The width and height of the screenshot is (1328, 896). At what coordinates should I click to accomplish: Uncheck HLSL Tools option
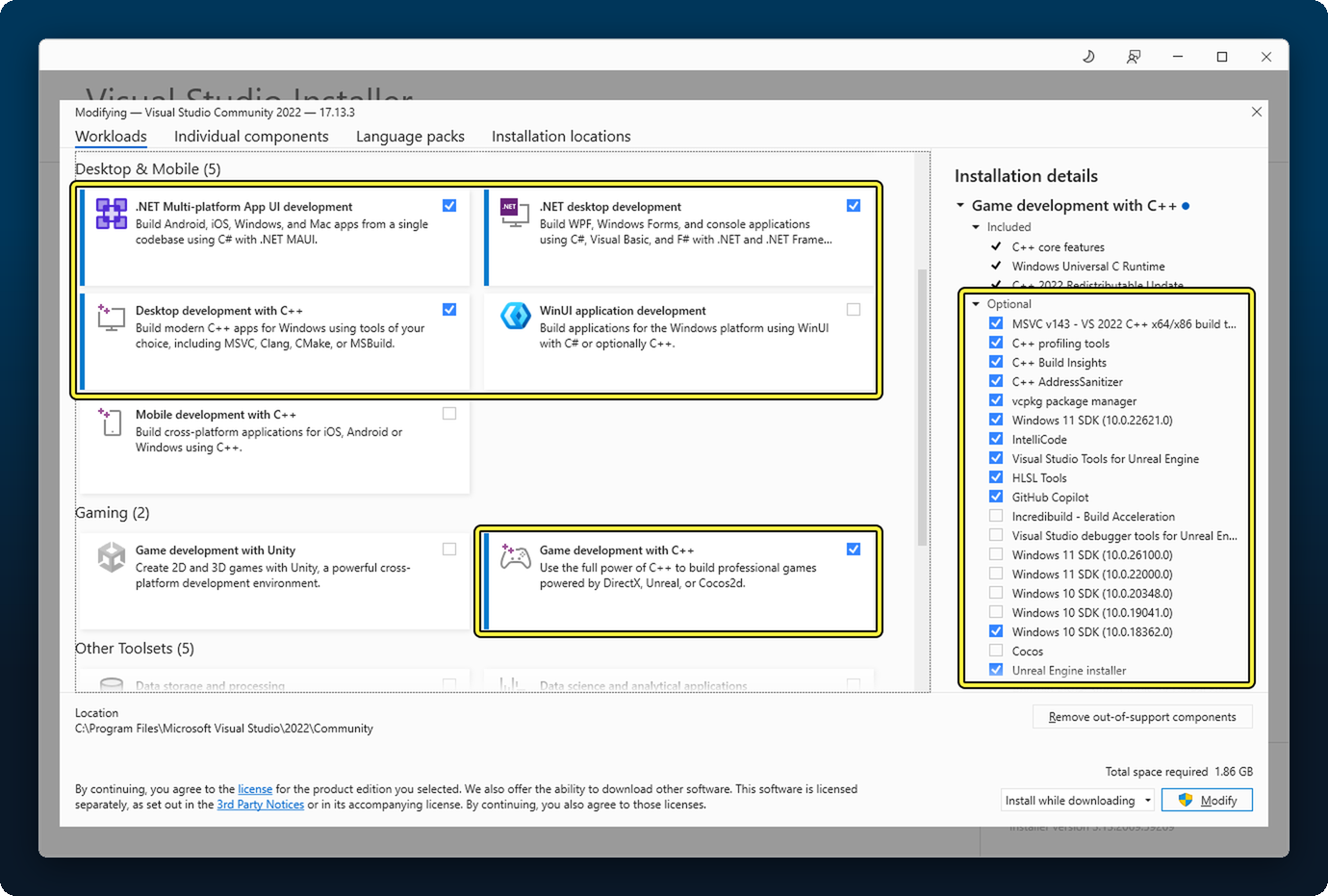[x=996, y=477]
